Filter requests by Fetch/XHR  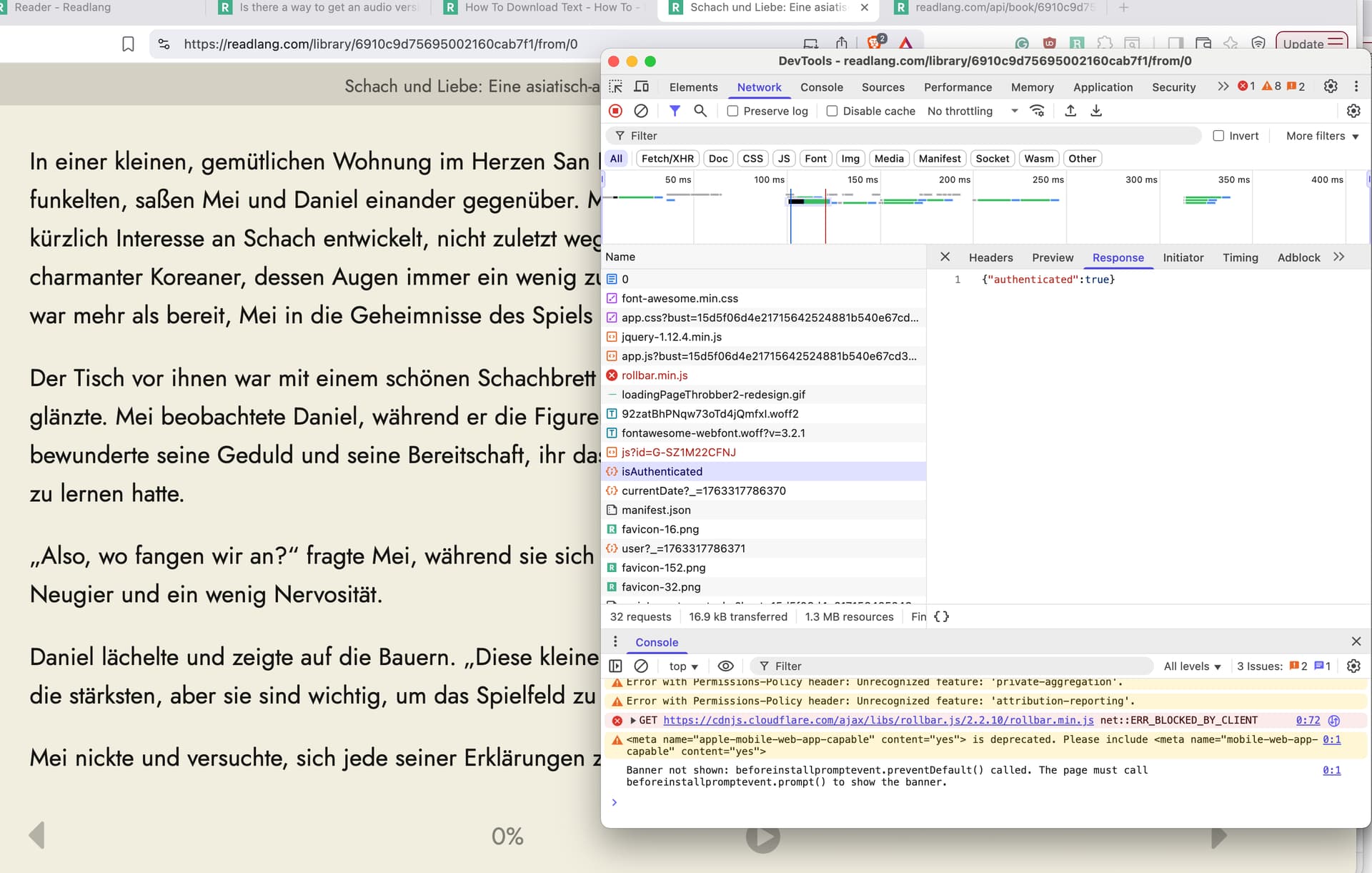667,159
